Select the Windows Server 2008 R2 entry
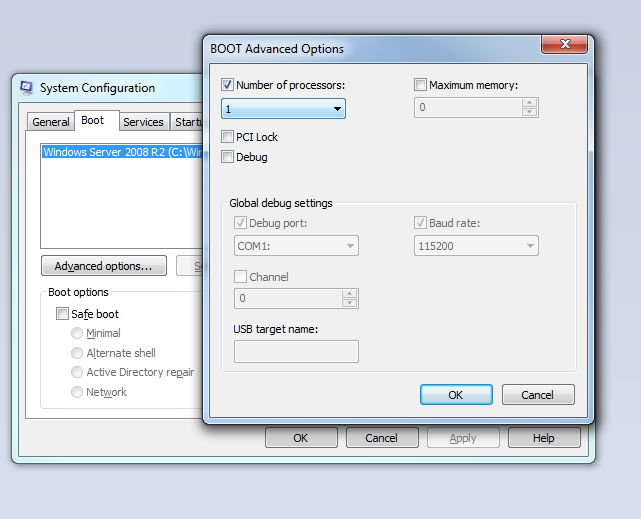This screenshot has width=641, height=519. pos(120,153)
